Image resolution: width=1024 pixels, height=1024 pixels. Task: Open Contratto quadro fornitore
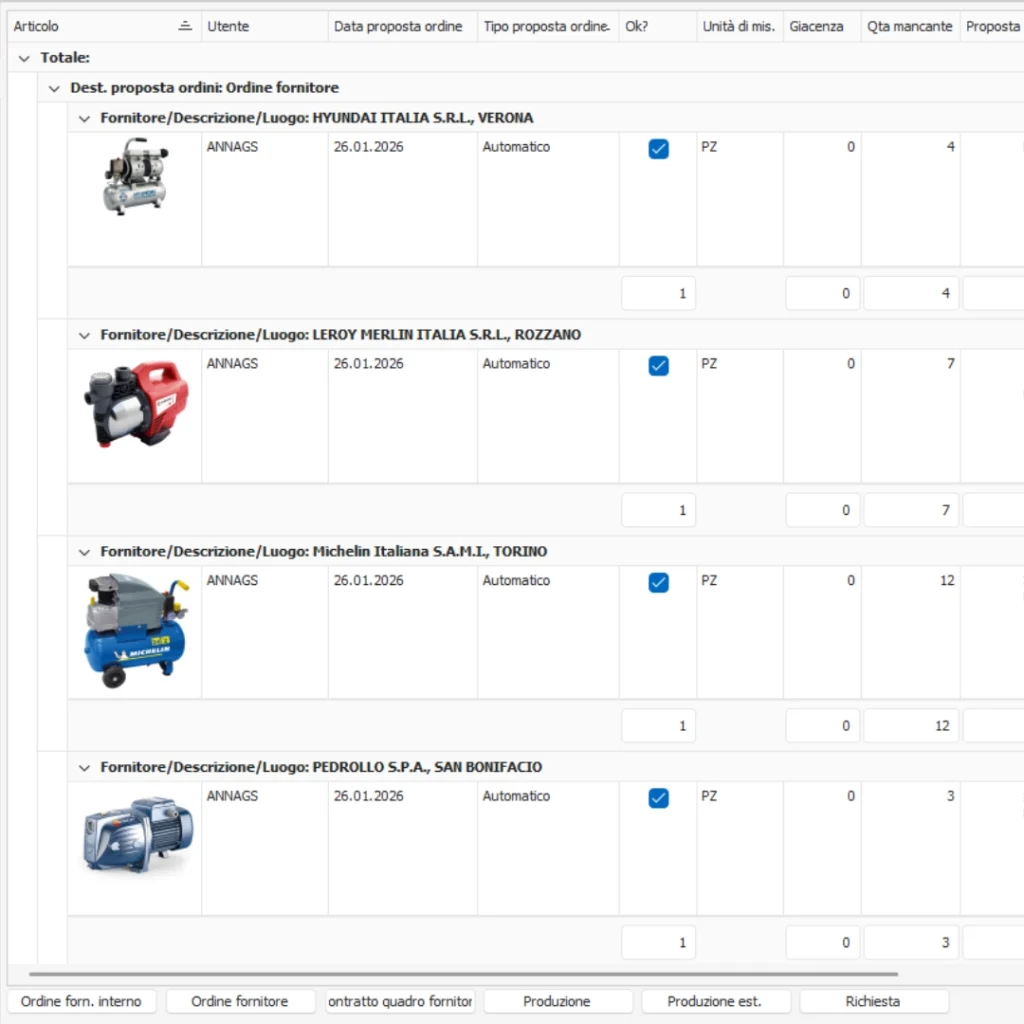coord(399,1001)
